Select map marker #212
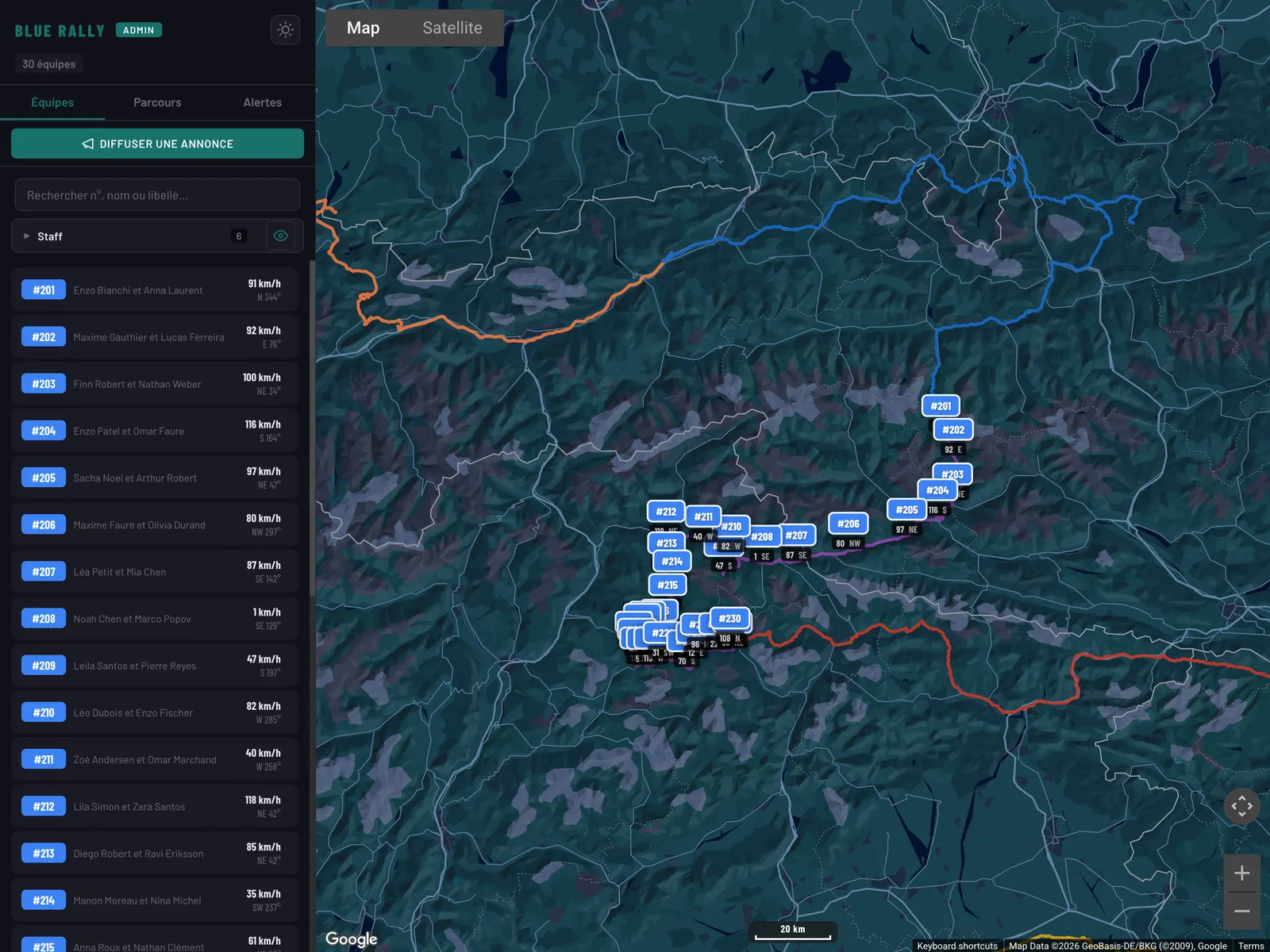Screen dimensions: 1270x952 [666, 512]
